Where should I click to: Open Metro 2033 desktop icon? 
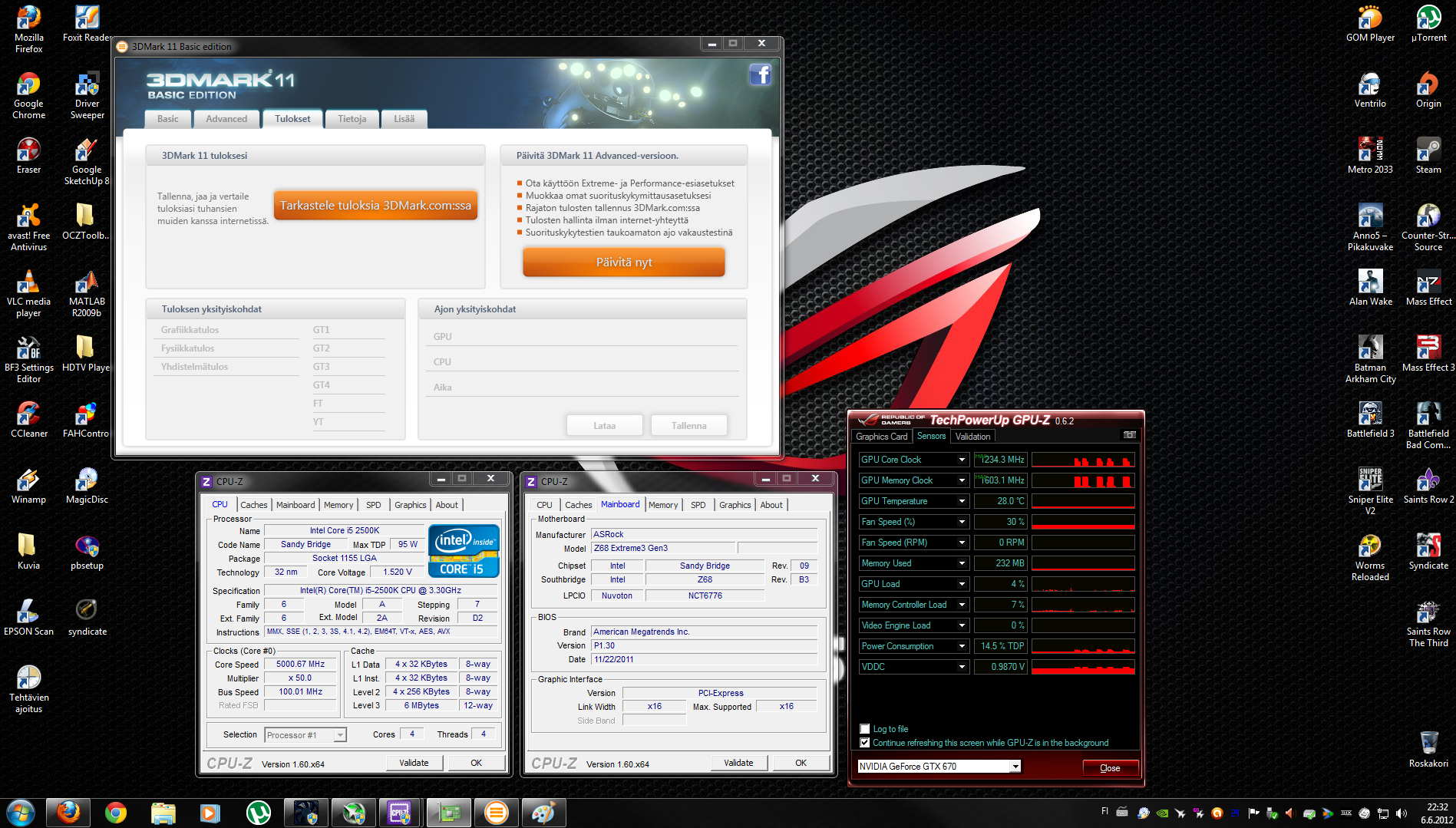pyautogui.click(x=1370, y=156)
